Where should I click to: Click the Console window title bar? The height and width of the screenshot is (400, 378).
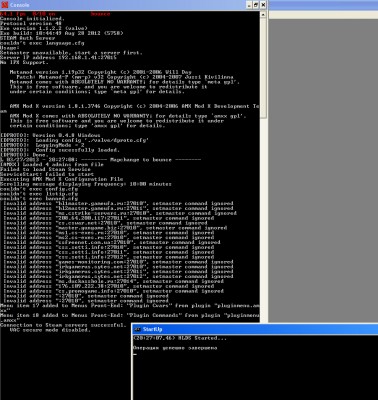(133, 5)
